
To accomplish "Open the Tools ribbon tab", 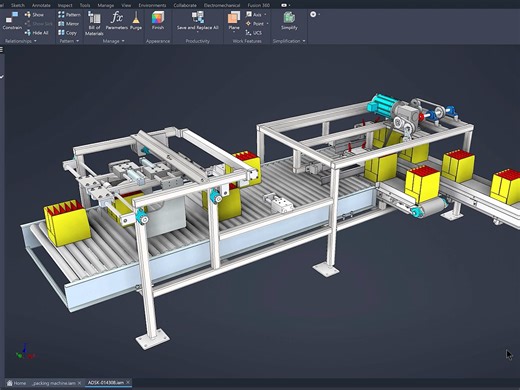I will click(x=85, y=5).
